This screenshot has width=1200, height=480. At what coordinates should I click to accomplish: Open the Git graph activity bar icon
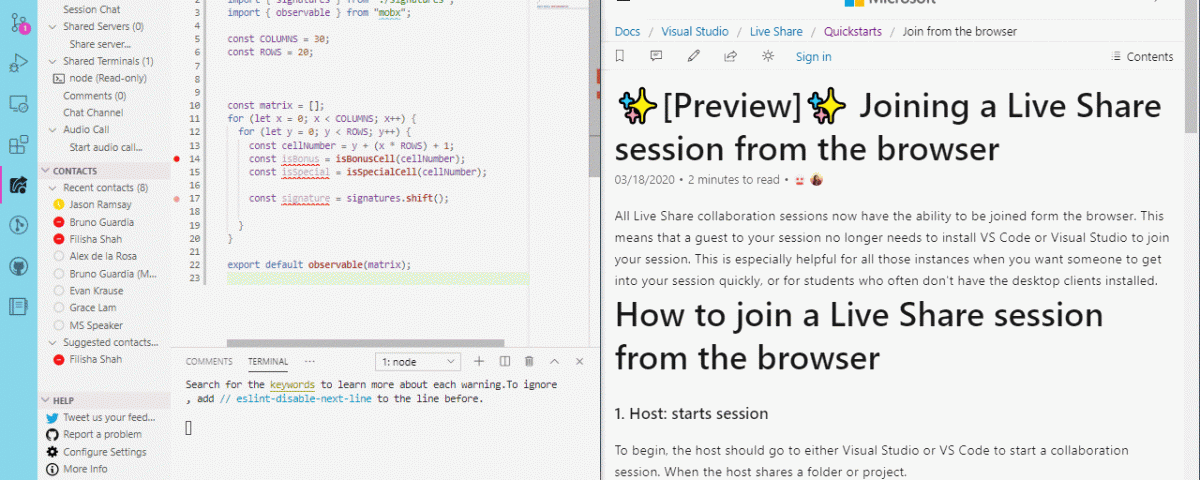tap(18, 225)
